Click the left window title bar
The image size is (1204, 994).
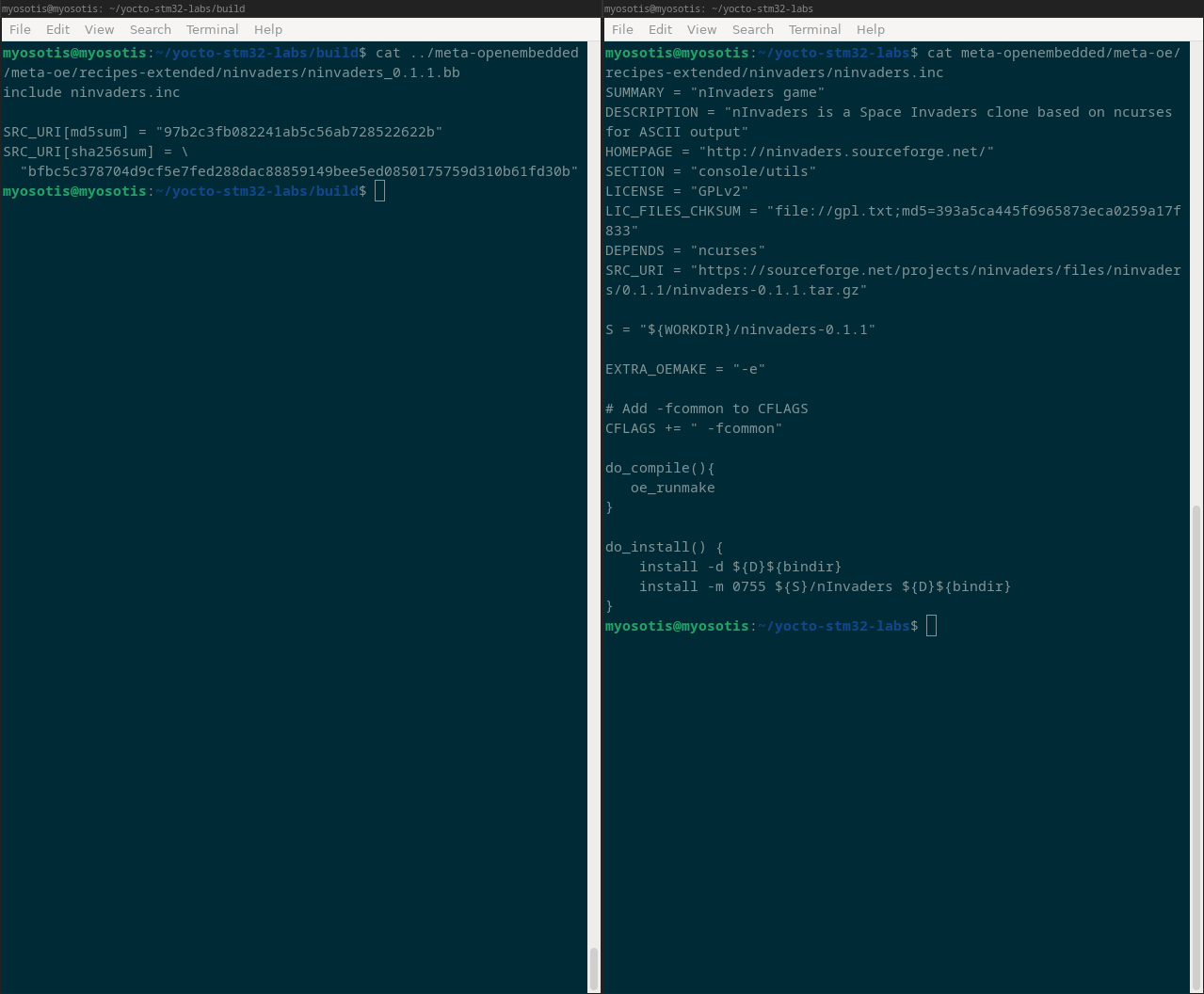pos(301,8)
